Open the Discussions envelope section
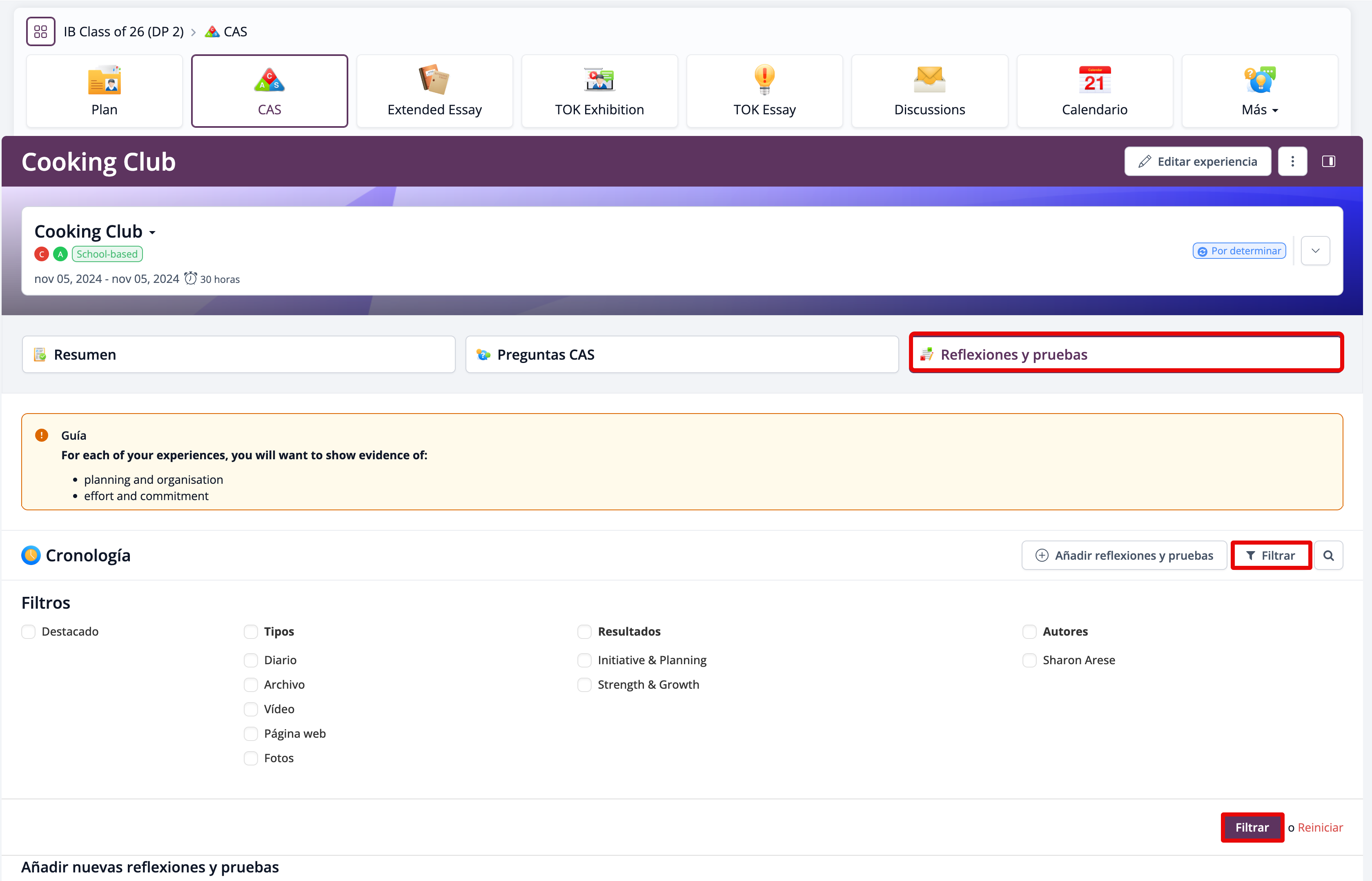 click(929, 91)
